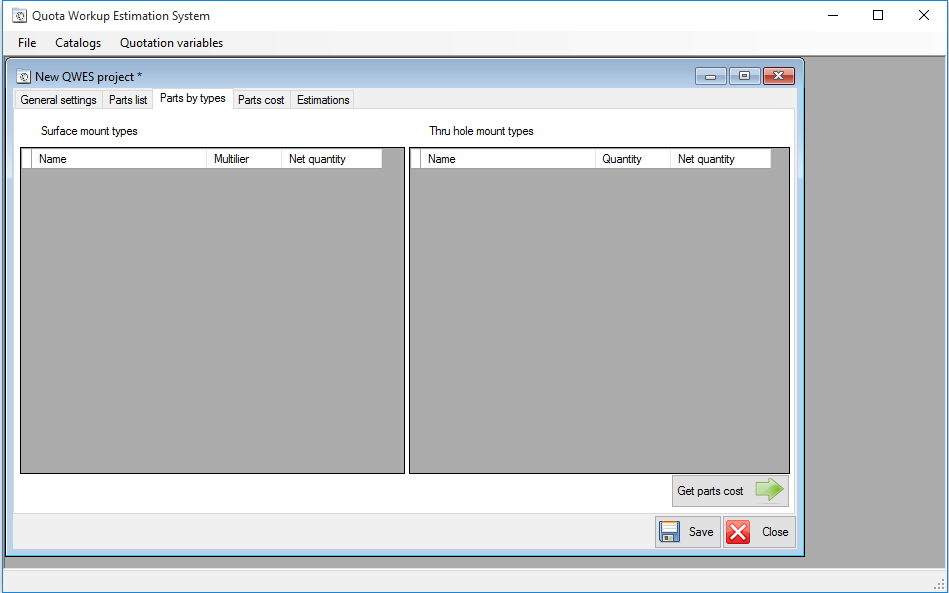The height and width of the screenshot is (593, 949).
Task: Minimize the New QWES project child window
Action: coord(711,76)
